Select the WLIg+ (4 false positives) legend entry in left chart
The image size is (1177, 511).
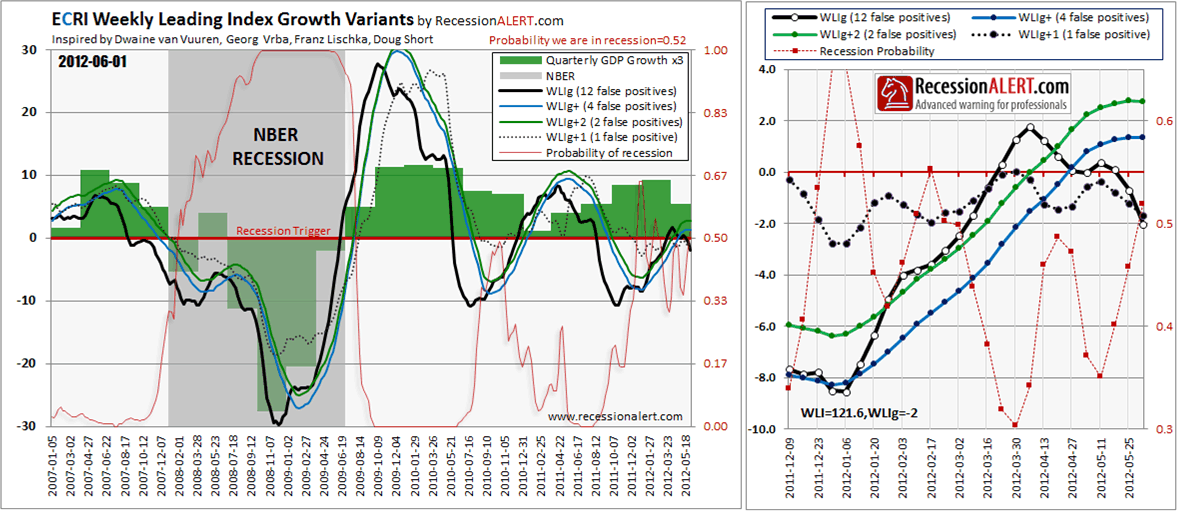pos(588,107)
